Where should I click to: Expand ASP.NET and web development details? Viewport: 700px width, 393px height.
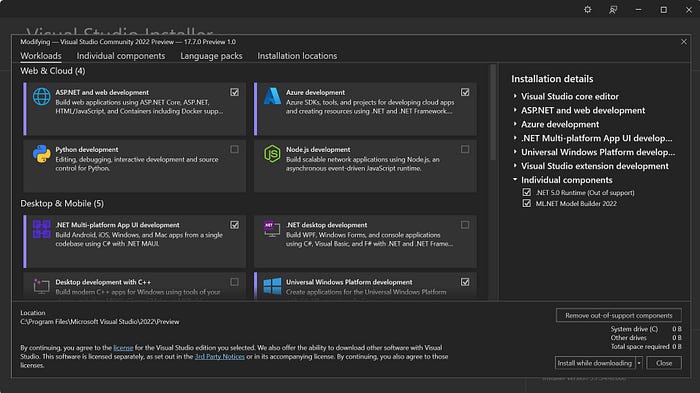(x=515, y=110)
